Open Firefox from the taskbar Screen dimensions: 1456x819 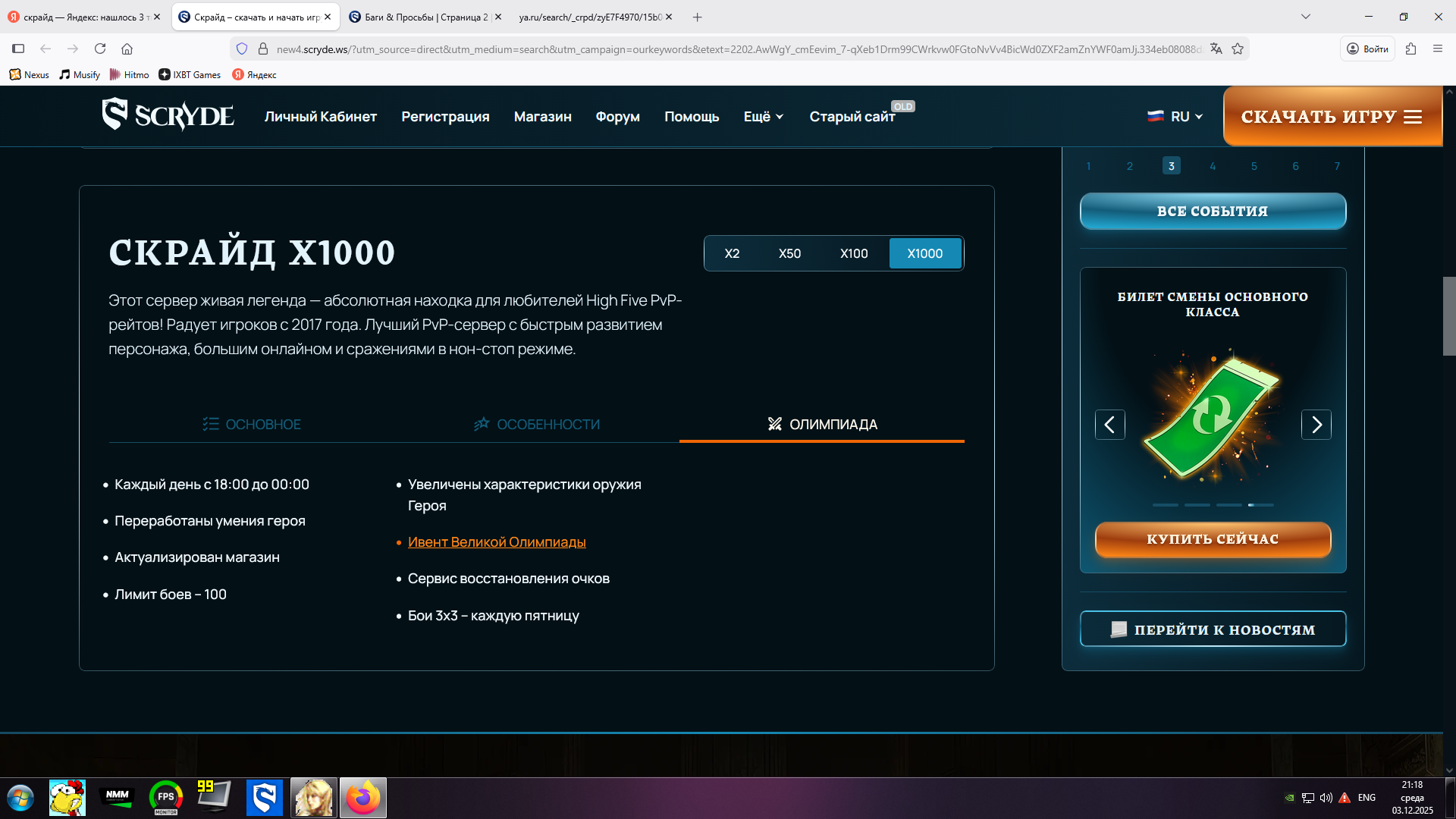point(362,798)
